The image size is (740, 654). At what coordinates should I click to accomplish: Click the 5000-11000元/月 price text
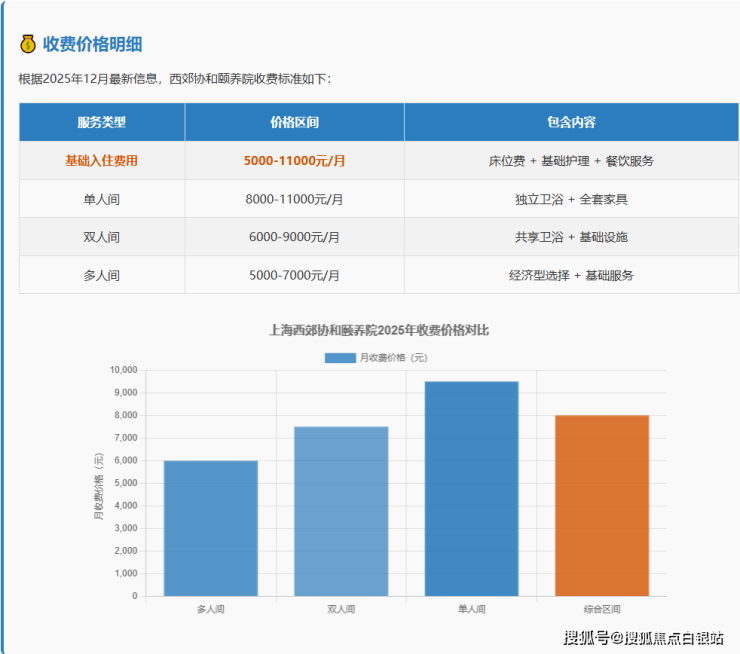[294, 160]
